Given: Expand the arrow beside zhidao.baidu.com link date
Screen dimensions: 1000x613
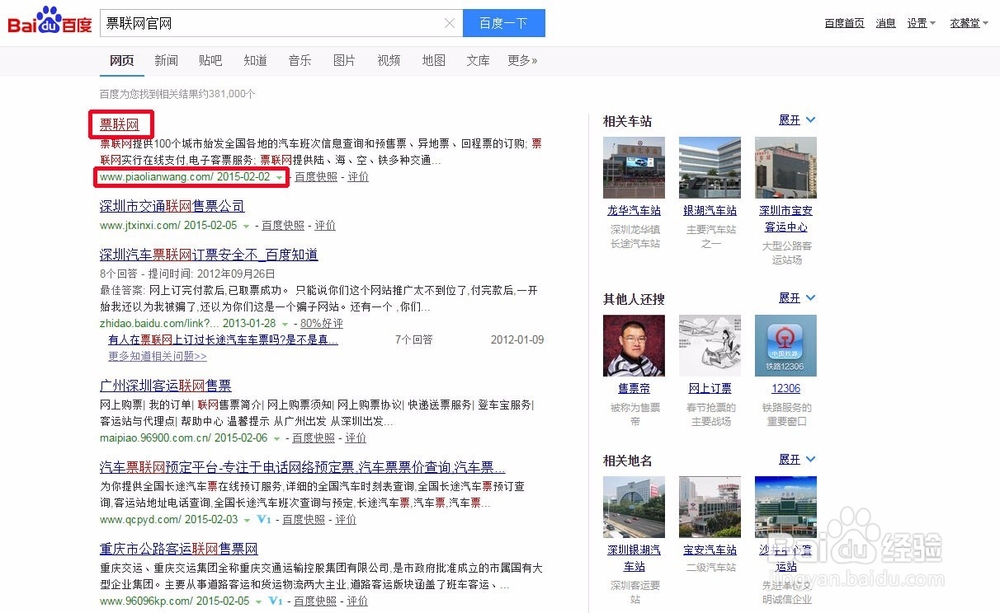Looking at the screenshot, I should [285, 325].
